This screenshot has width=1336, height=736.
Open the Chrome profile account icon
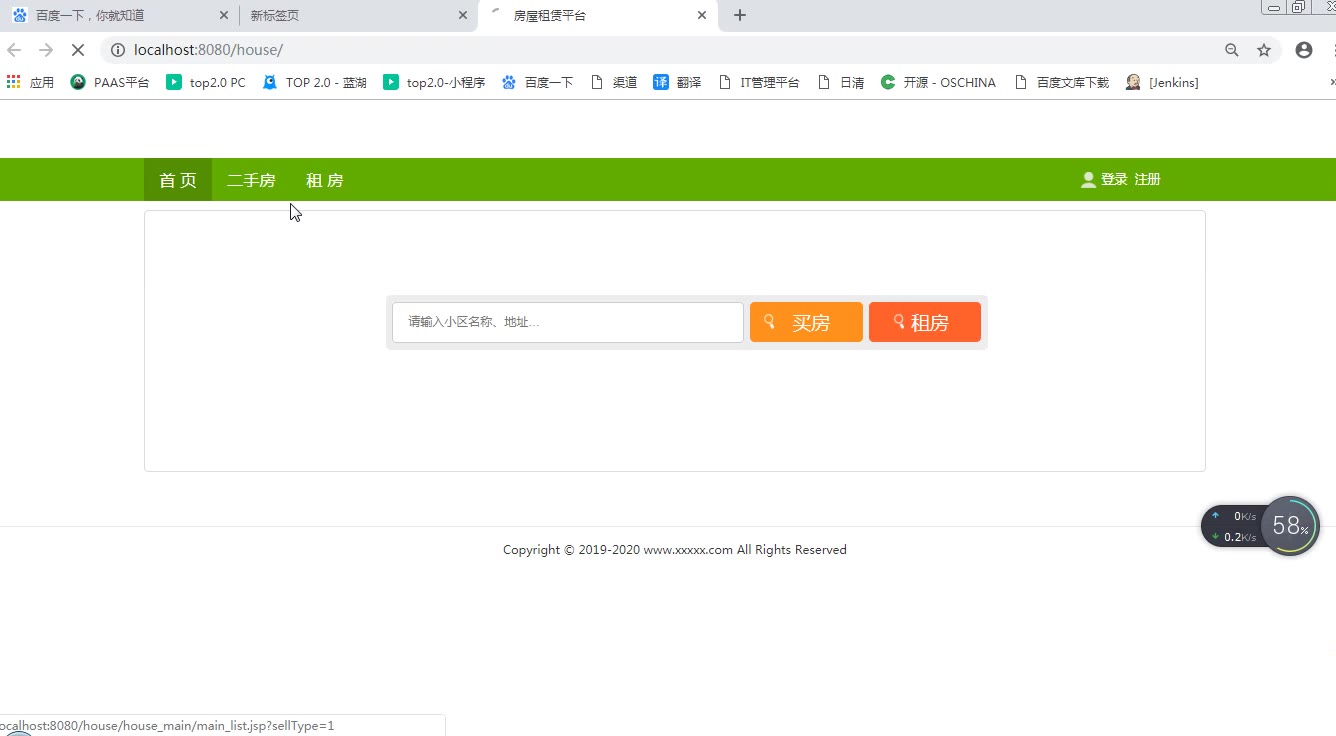pos(1304,50)
